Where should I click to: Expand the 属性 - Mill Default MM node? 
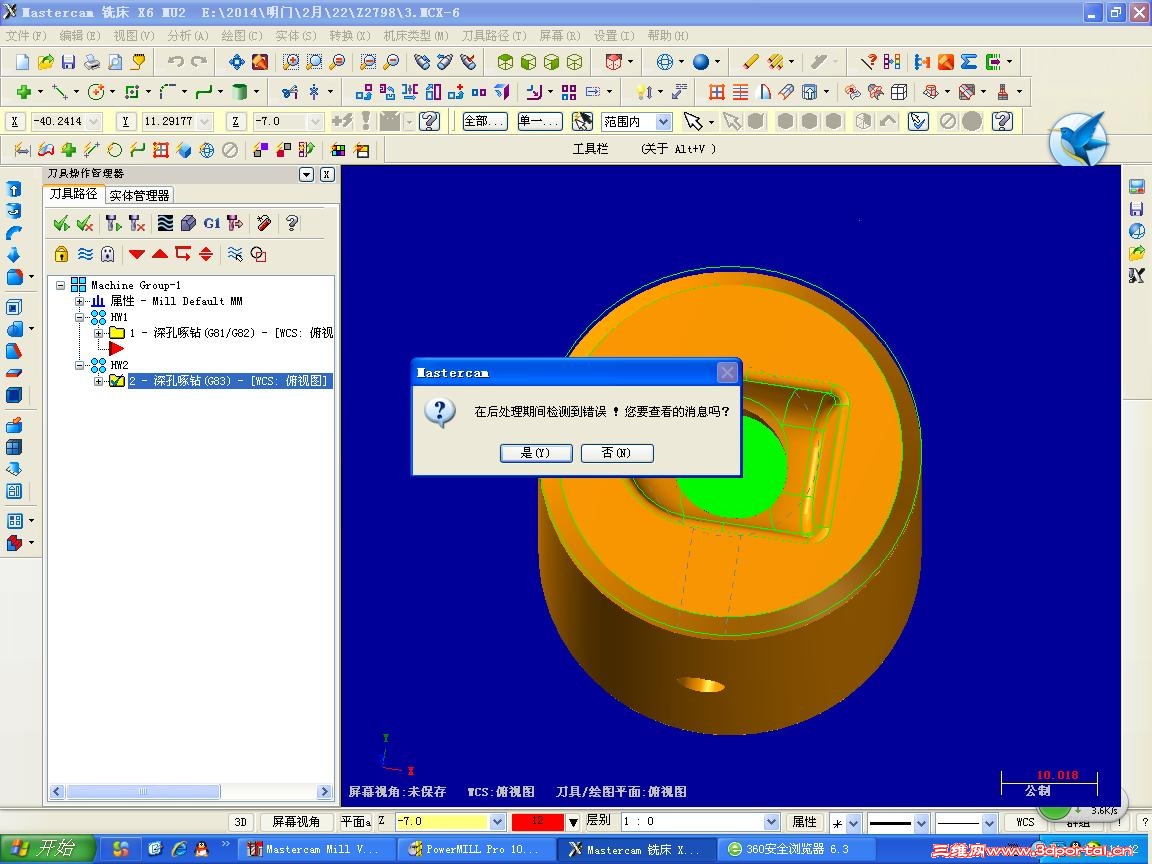[x=79, y=301]
